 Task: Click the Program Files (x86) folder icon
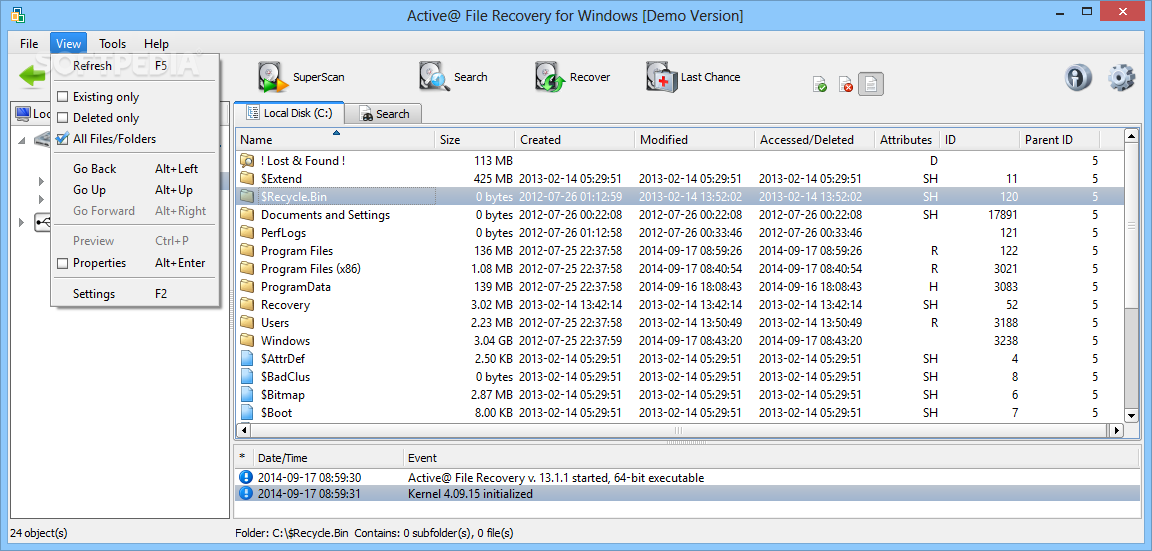(x=247, y=269)
